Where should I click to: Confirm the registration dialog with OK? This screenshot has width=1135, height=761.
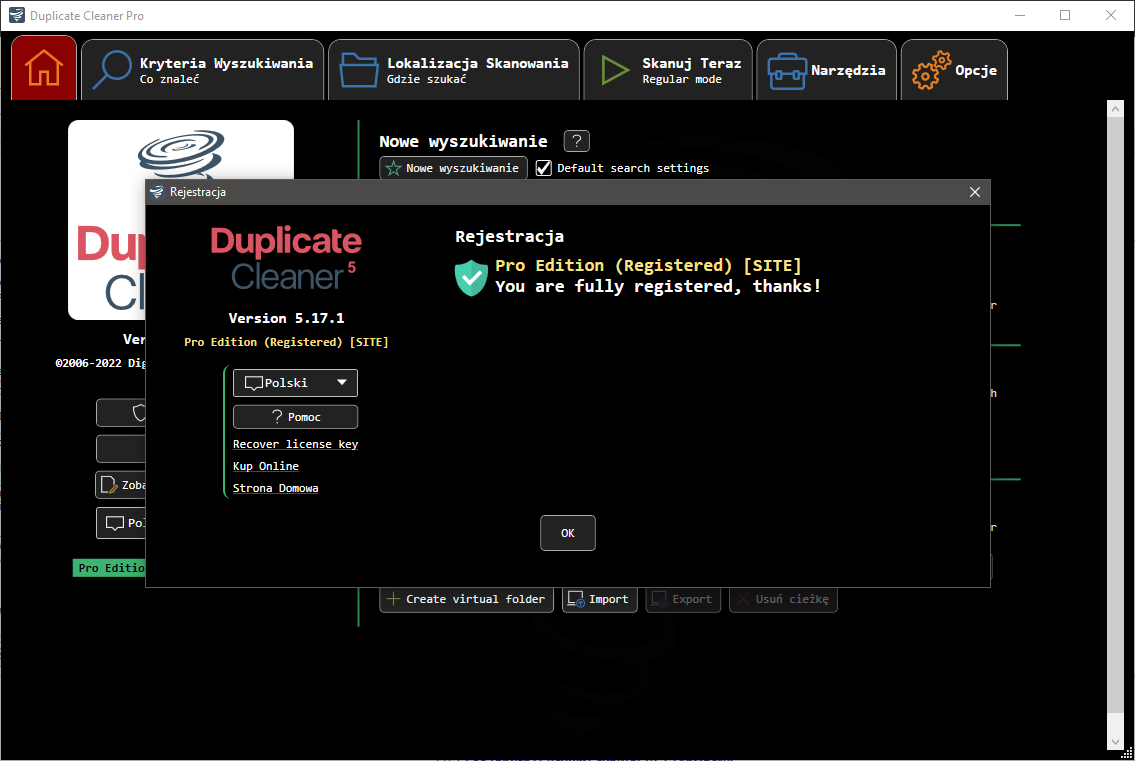click(568, 533)
